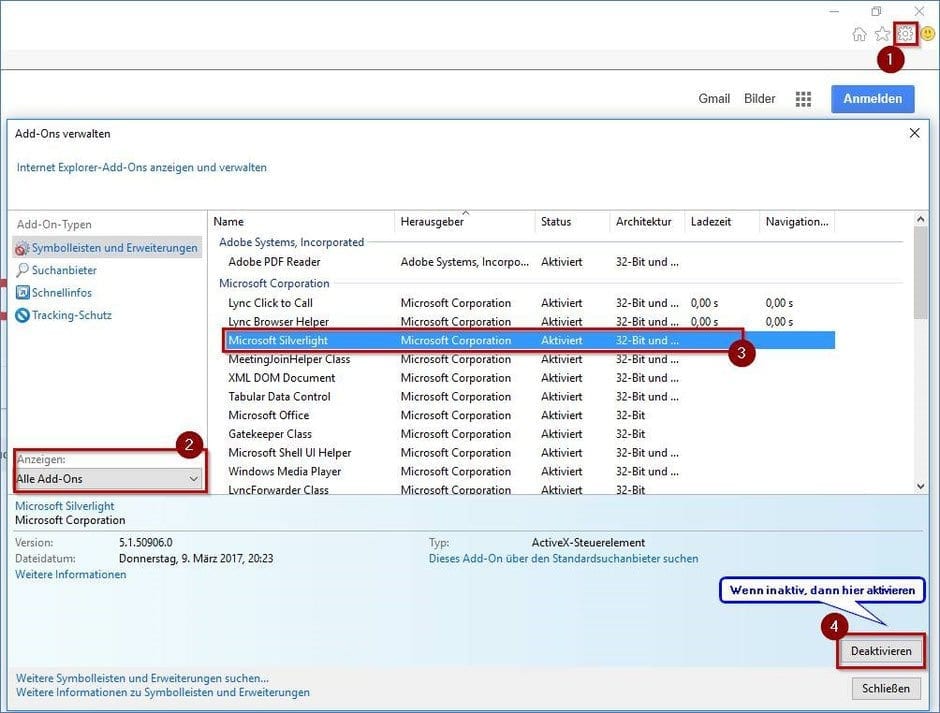Open Weitere Informationen zu Symbolleisten und Erweiterungen

pos(162,692)
